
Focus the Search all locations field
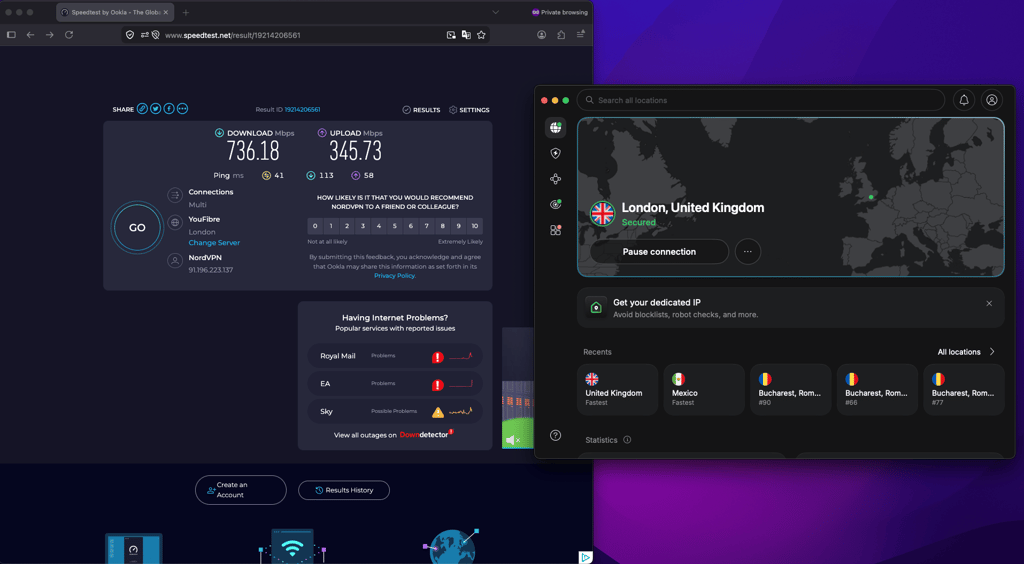(x=761, y=100)
